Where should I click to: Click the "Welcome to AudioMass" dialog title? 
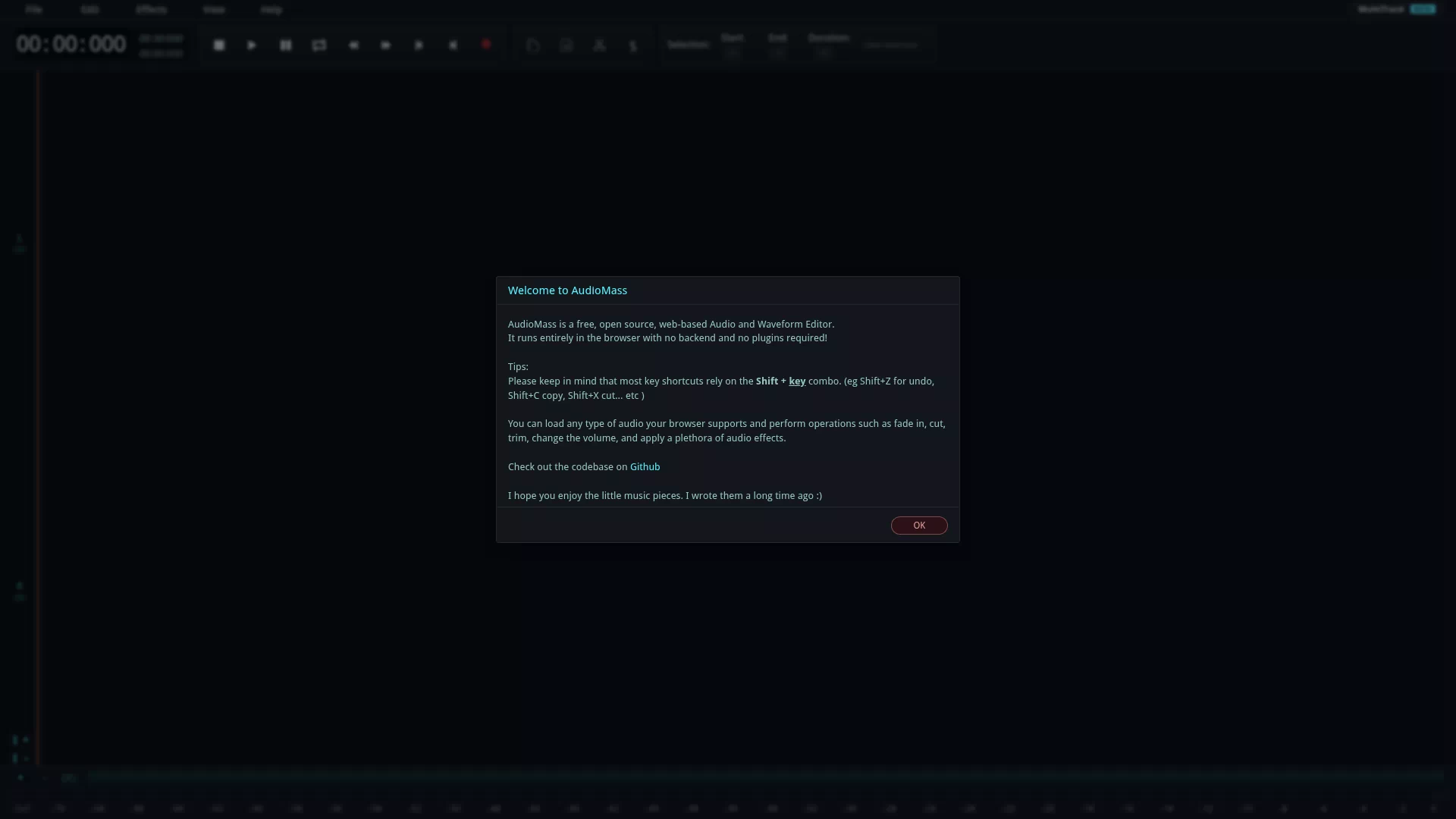[x=567, y=290]
